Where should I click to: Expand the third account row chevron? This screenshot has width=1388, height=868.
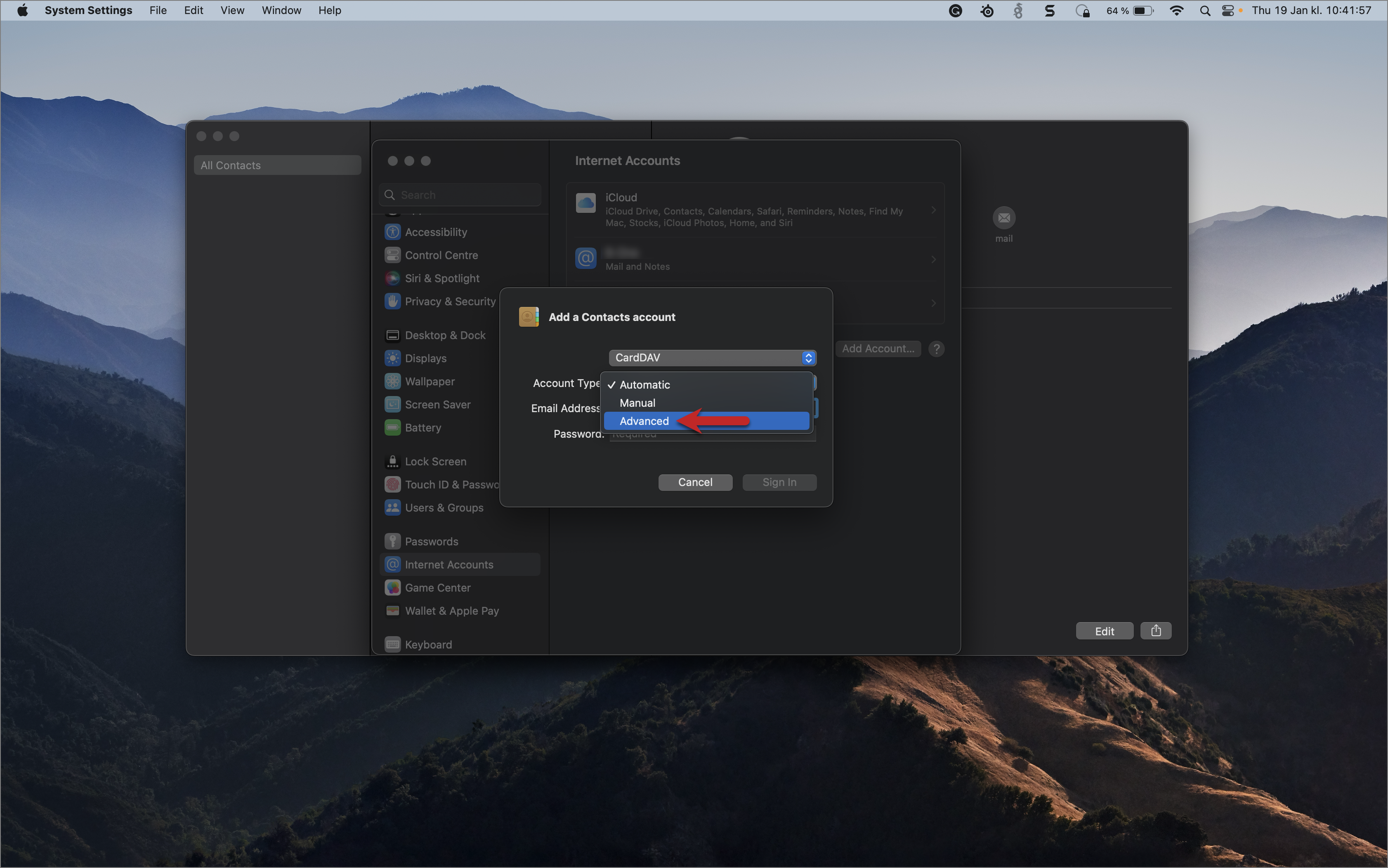(x=933, y=302)
